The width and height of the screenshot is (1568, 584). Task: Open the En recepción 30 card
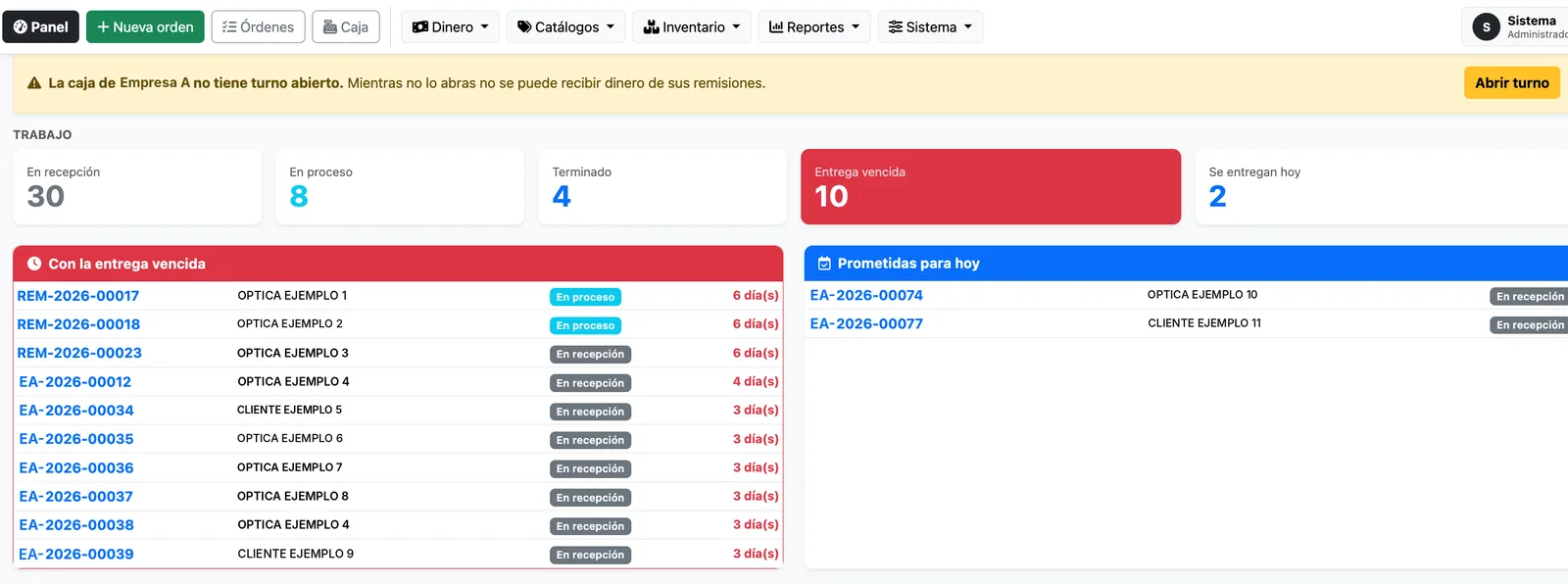point(137,187)
